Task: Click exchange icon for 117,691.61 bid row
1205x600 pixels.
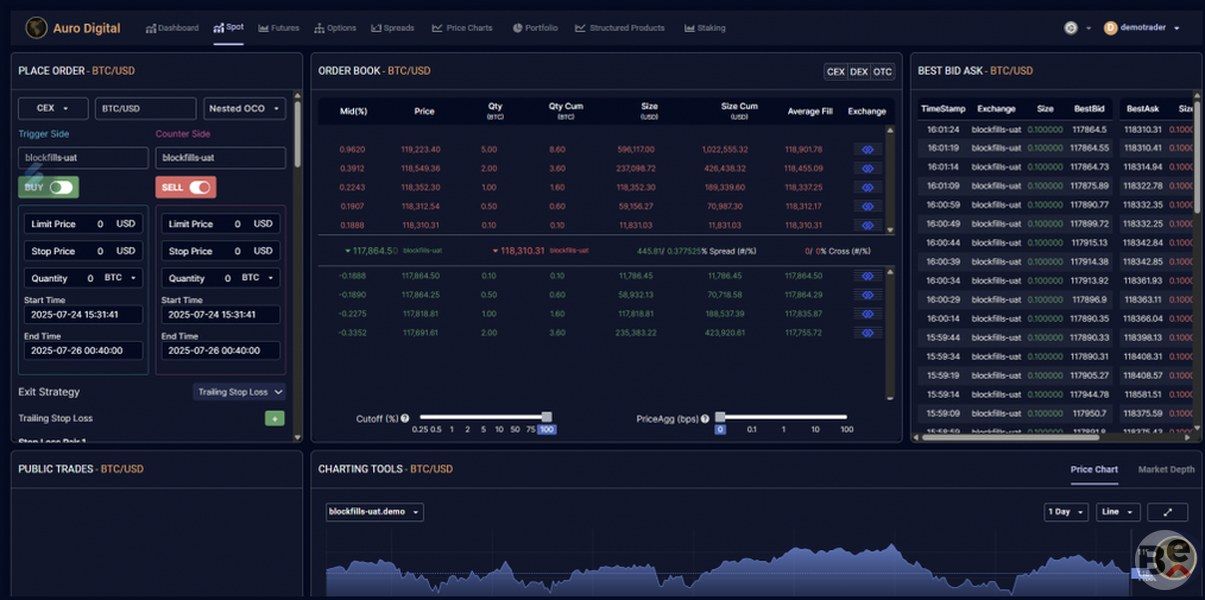Action: click(x=867, y=333)
